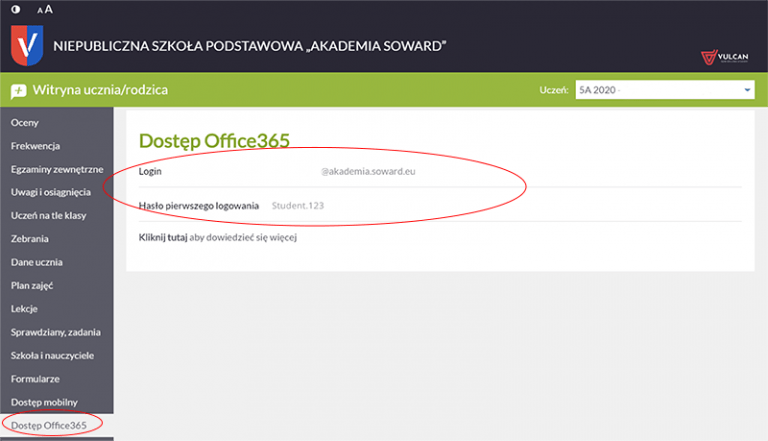Open the Oceny menu item
This screenshot has width=768, height=441.
coord(24,123)
